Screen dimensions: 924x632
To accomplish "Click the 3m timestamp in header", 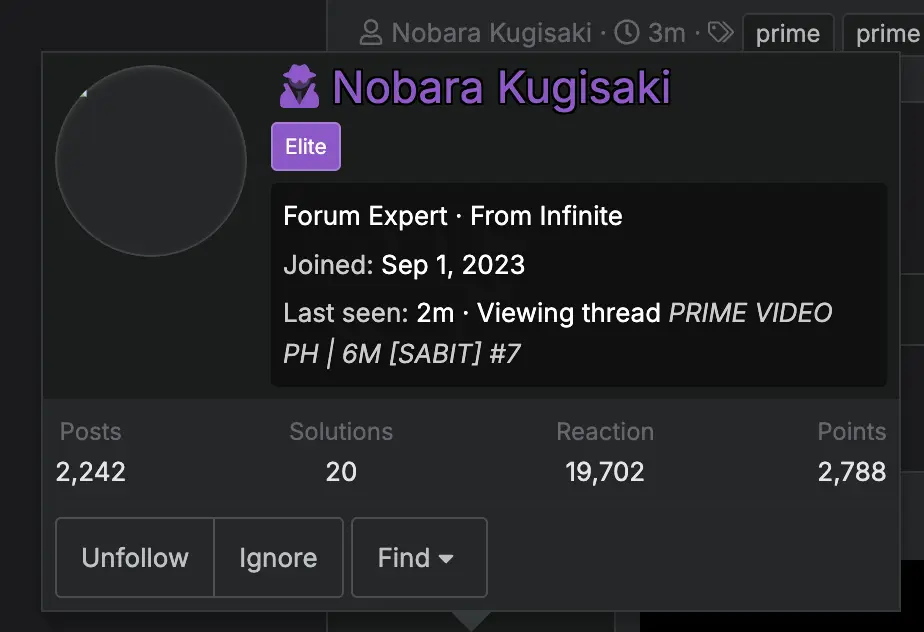I will click(667, 33).
